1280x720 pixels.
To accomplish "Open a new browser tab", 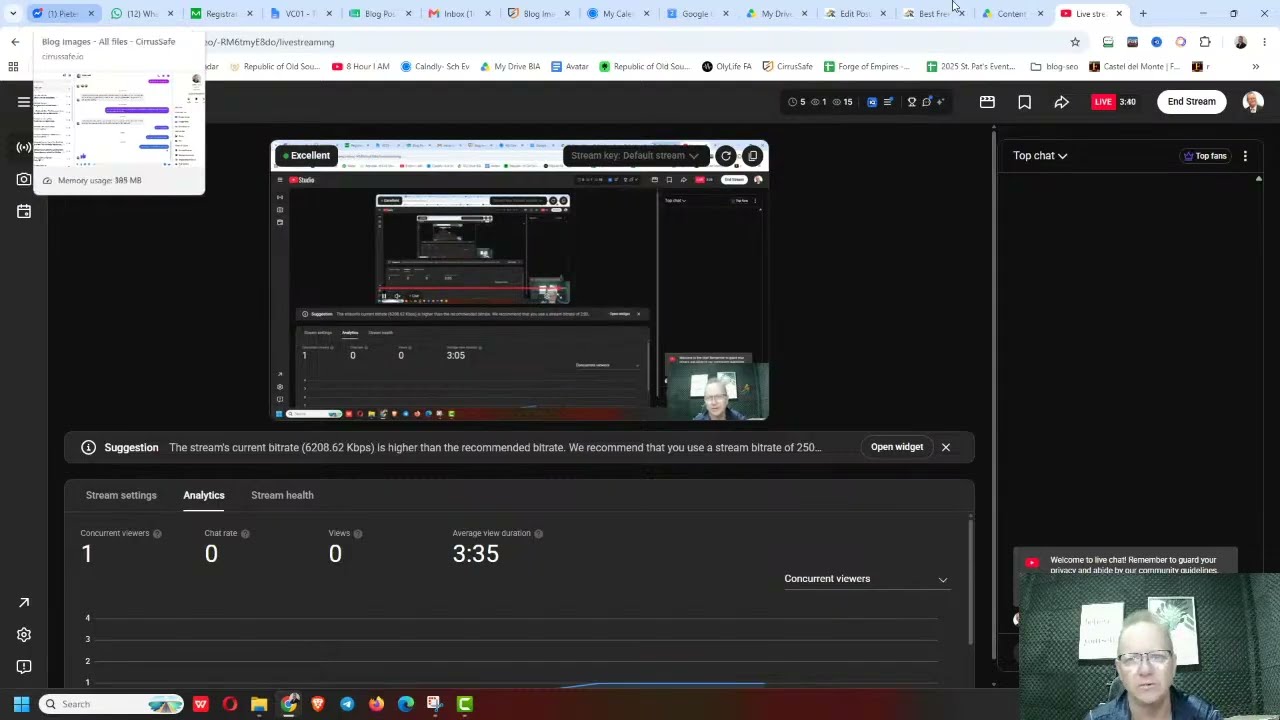I will point(1143,13).
